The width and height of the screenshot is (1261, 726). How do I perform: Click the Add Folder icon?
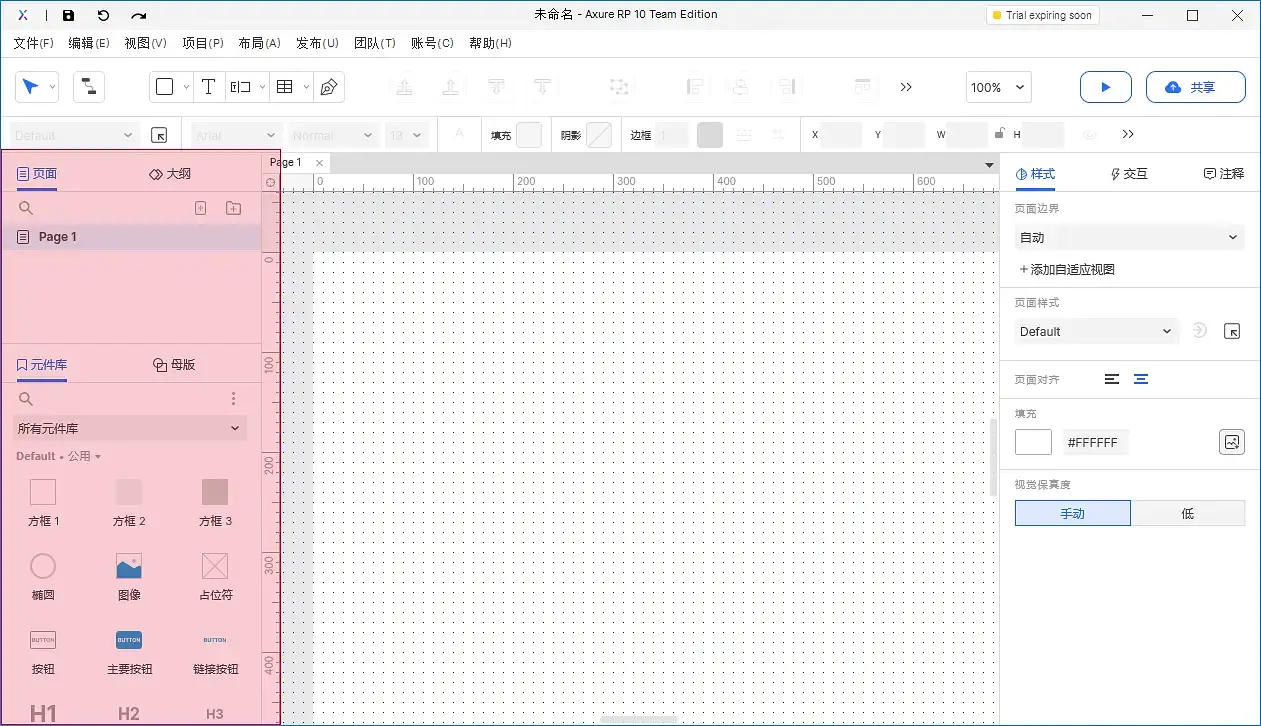click(x=233, y=208)
